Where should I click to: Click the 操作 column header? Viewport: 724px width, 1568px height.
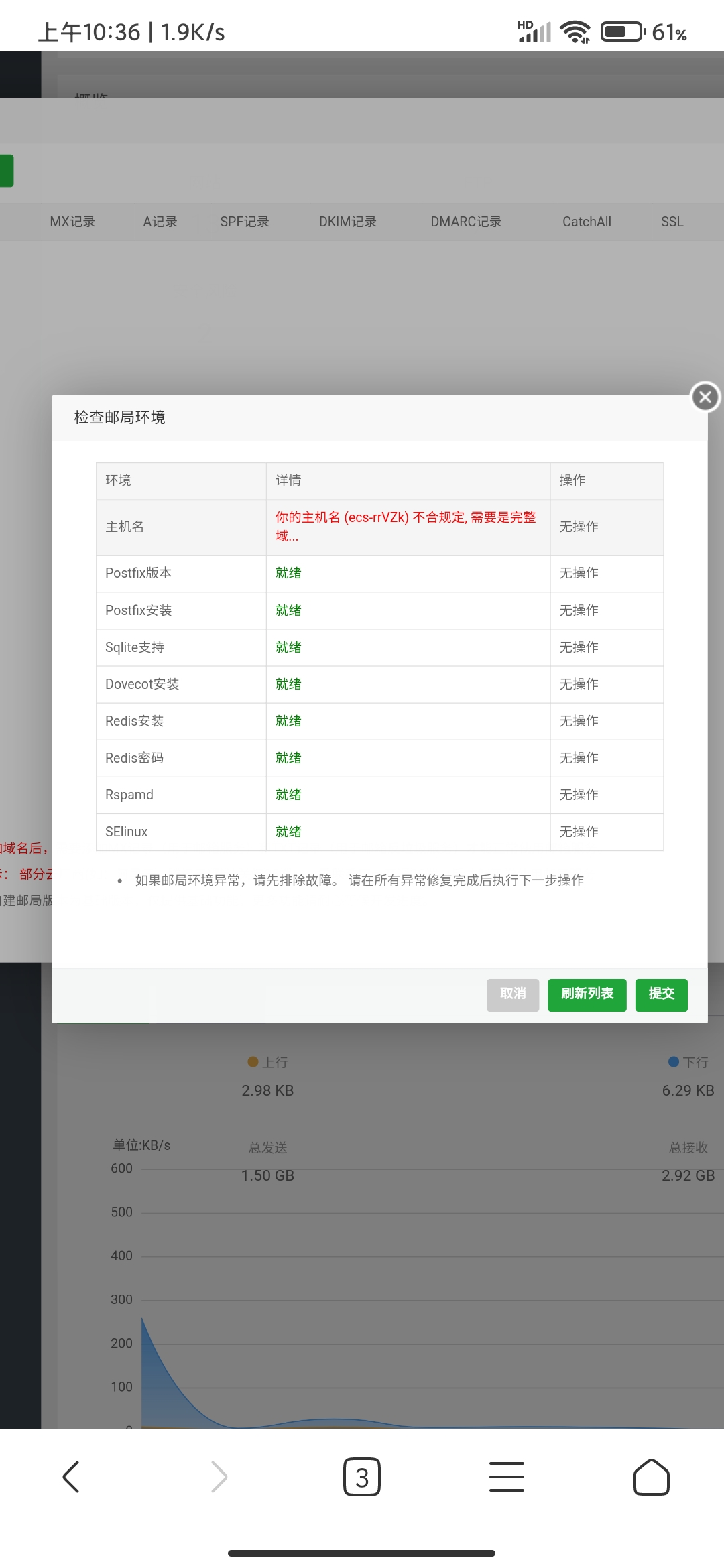tap(572, 480)
